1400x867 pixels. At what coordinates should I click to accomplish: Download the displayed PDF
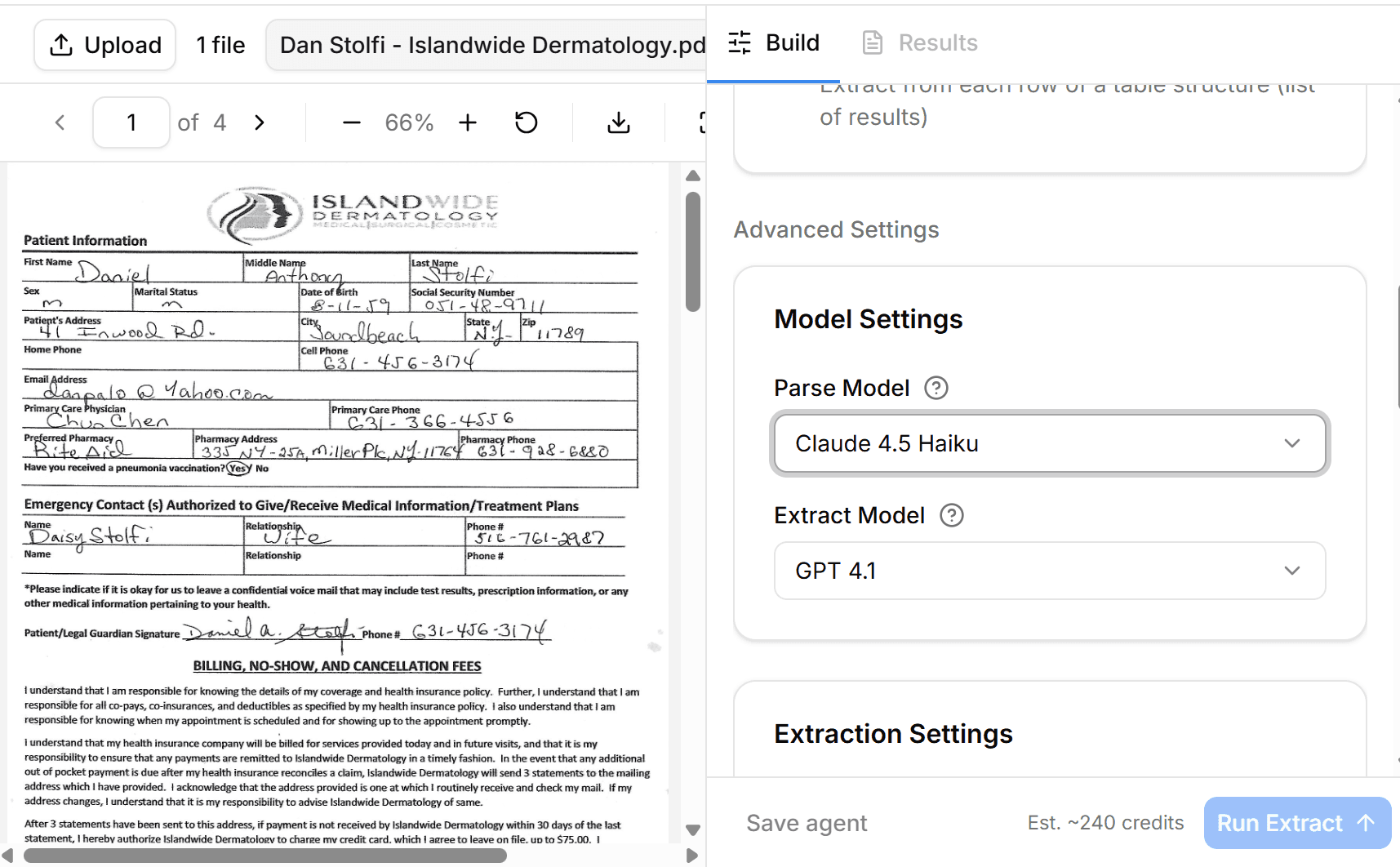coord(618,122)
